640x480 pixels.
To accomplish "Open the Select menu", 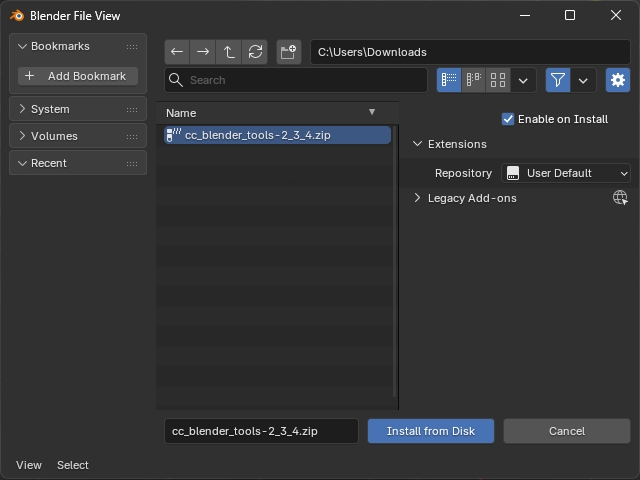I will [73, 465].
